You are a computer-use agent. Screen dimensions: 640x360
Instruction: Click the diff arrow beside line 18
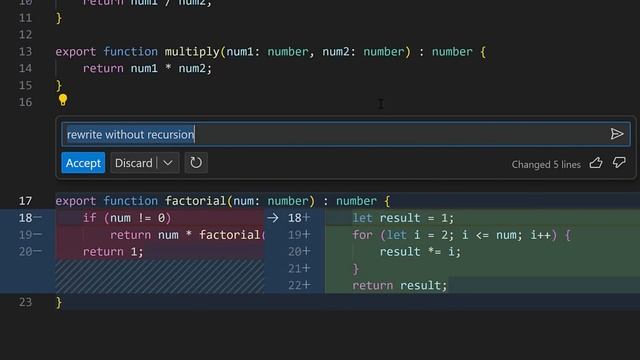point(273,218)
